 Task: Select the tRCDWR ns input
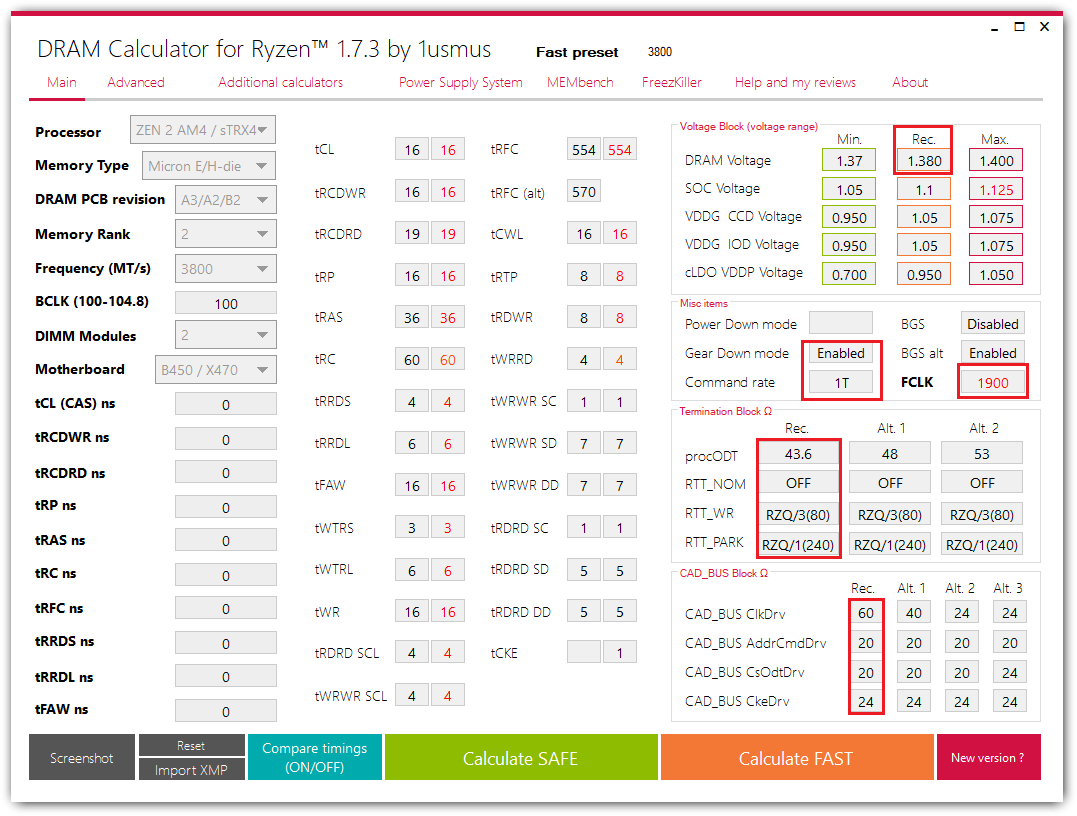pyautogui.click(x=226, y=439)
